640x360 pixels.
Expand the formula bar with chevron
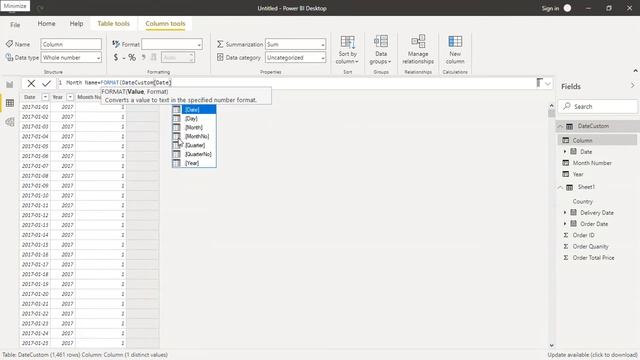[548, 84]
